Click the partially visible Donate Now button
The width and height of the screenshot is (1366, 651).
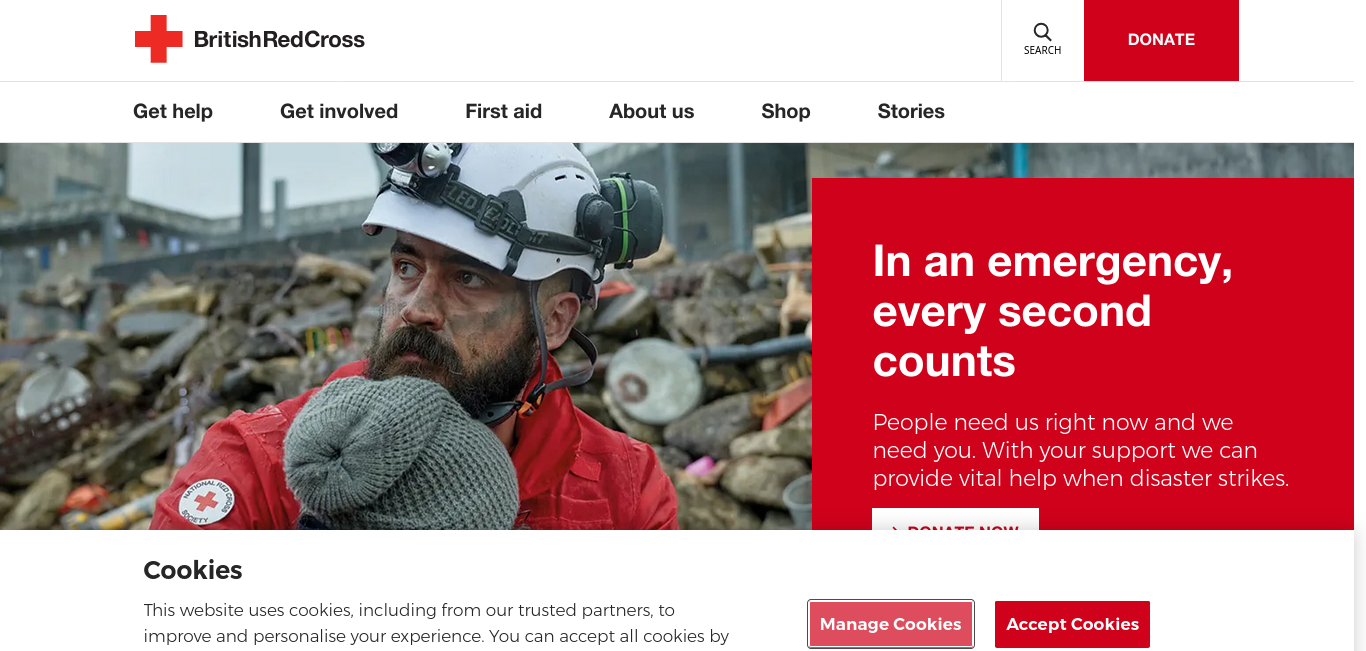(x=955, y=519)
